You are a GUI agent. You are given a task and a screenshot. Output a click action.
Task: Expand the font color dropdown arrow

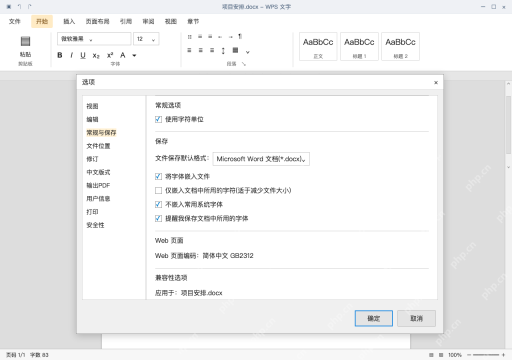click(134, 56)
